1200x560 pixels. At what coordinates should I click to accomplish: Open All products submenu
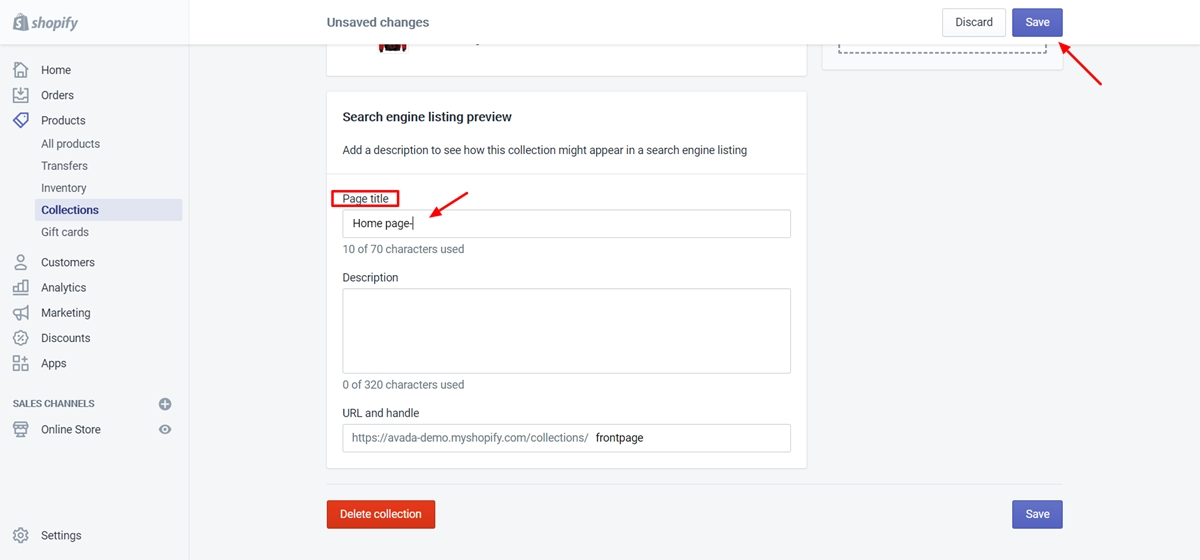pos(70,144)
